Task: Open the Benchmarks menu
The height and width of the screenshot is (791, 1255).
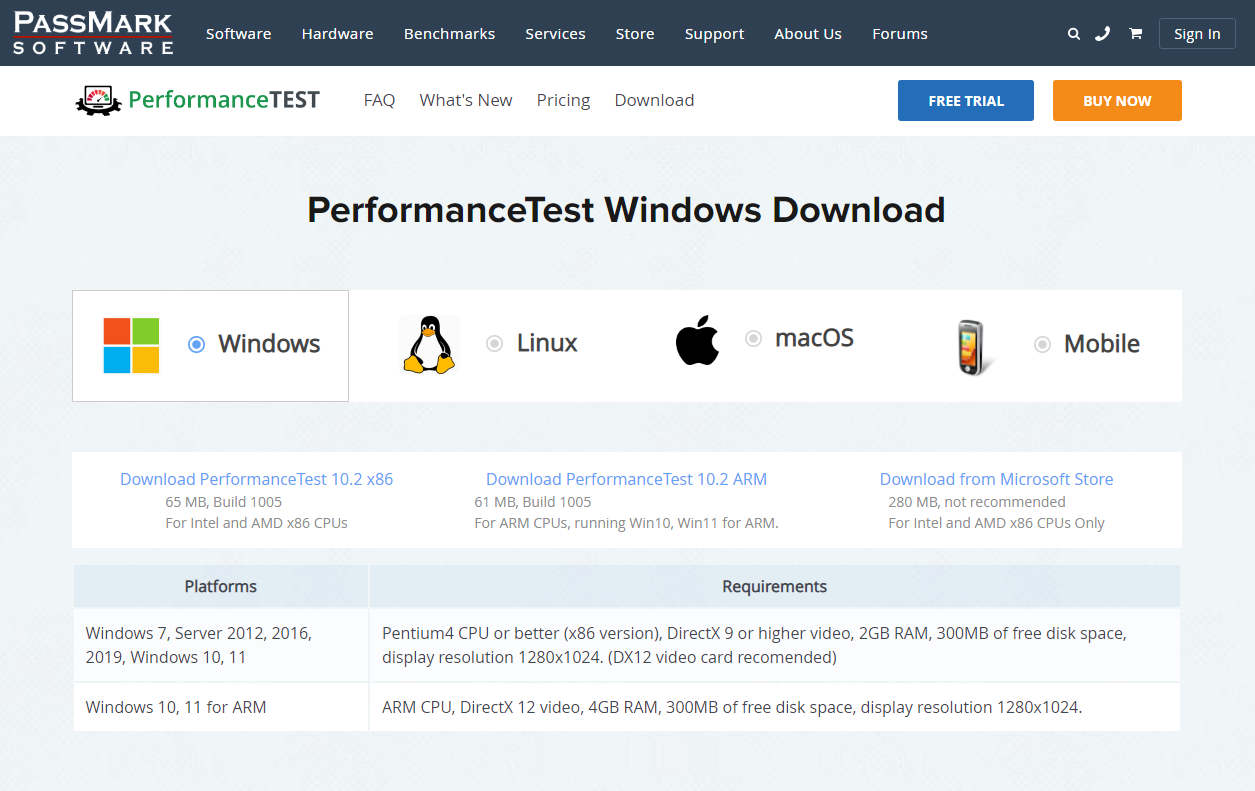Action: (449, 34)
